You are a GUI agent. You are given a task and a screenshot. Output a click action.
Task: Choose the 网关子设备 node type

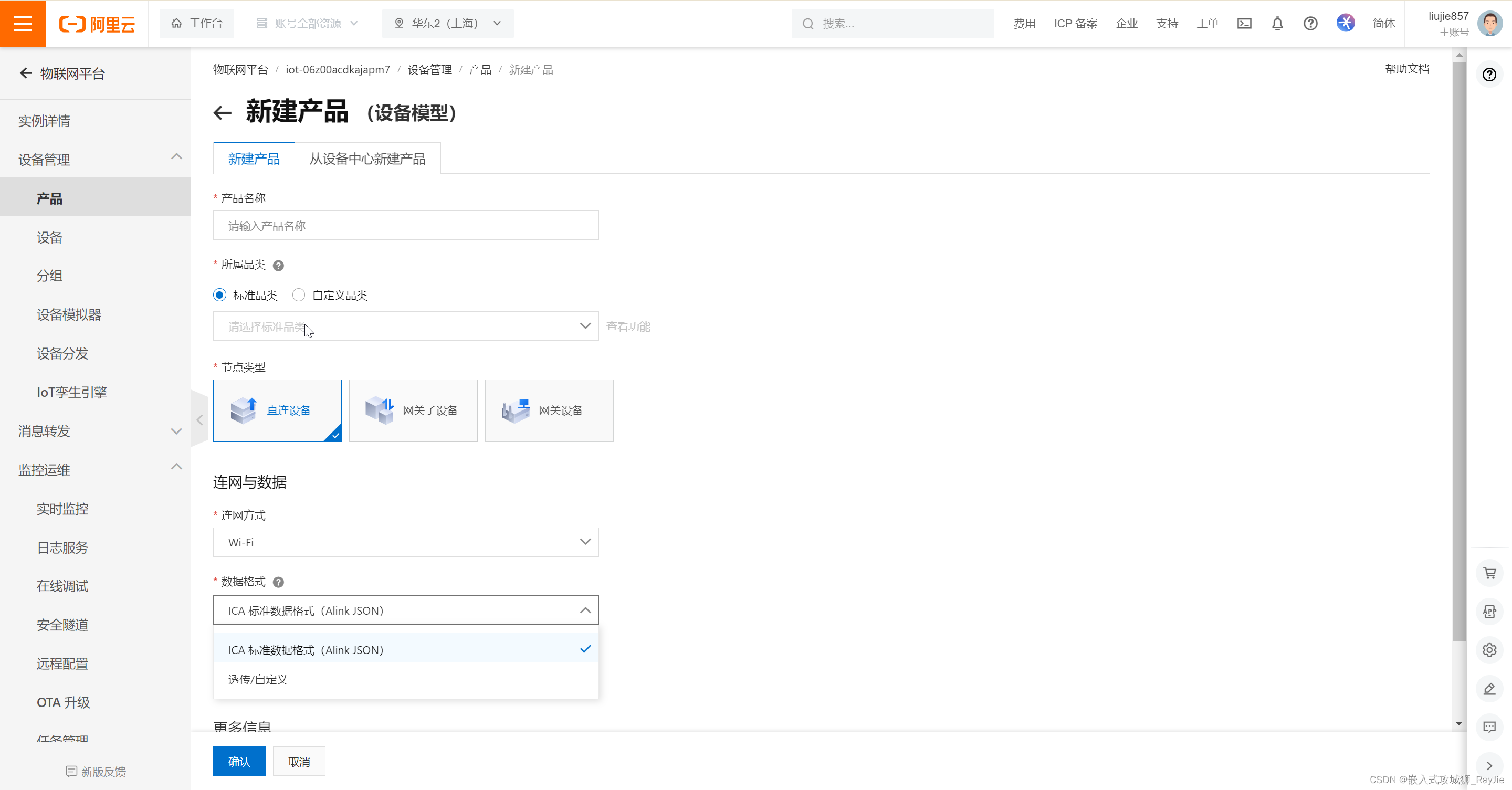tap(413, 410)
